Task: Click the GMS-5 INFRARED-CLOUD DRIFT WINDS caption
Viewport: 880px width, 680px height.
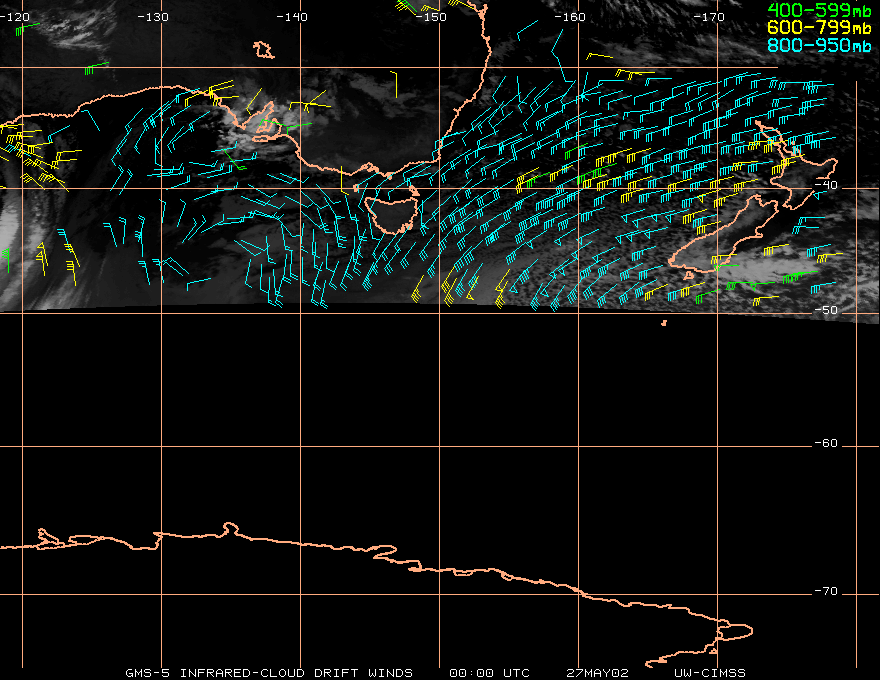Action: click(269, 673)
